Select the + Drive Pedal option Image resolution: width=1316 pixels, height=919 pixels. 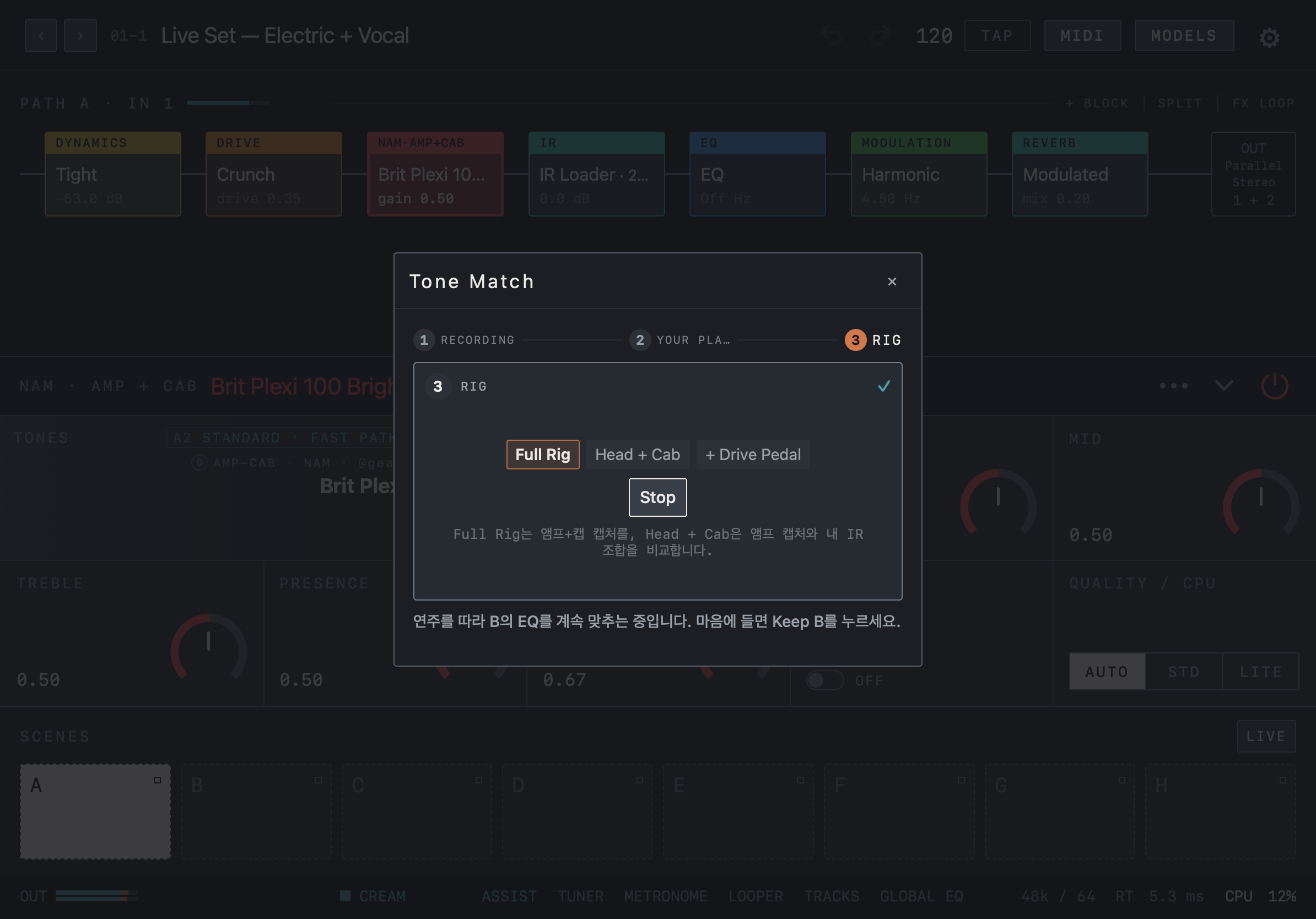[x=753, y=455]
